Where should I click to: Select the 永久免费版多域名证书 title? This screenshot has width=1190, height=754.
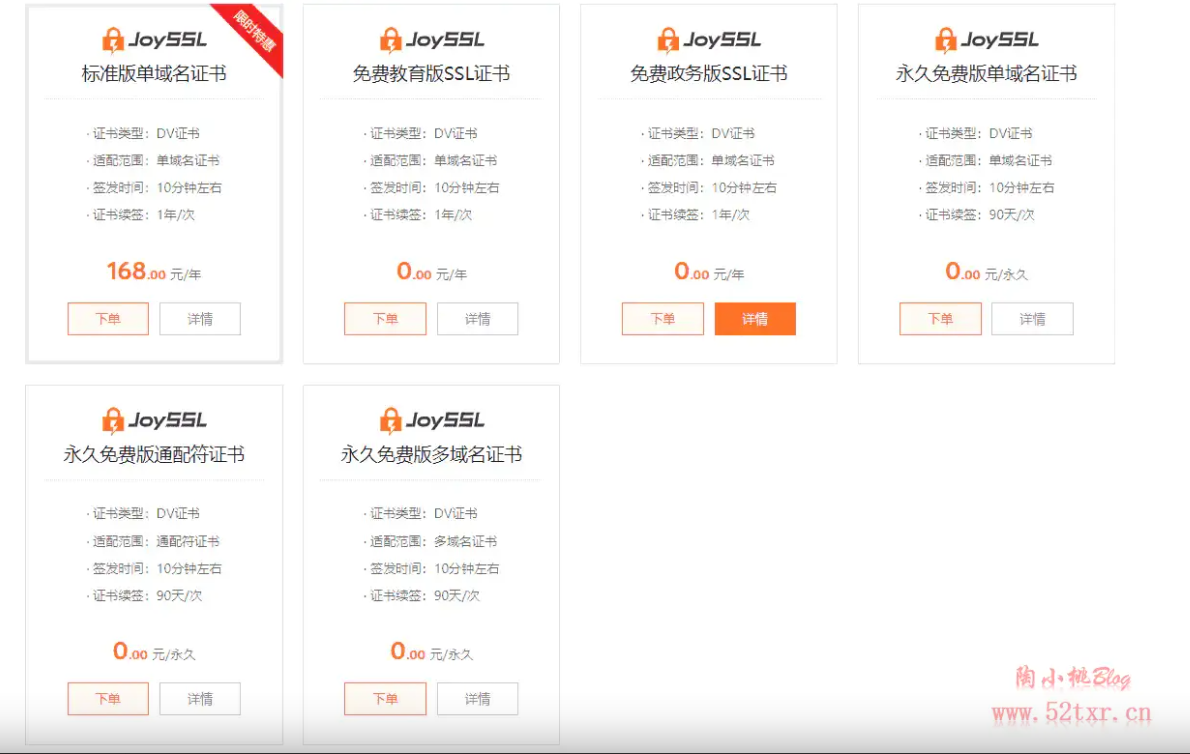(x=431, y=454)
